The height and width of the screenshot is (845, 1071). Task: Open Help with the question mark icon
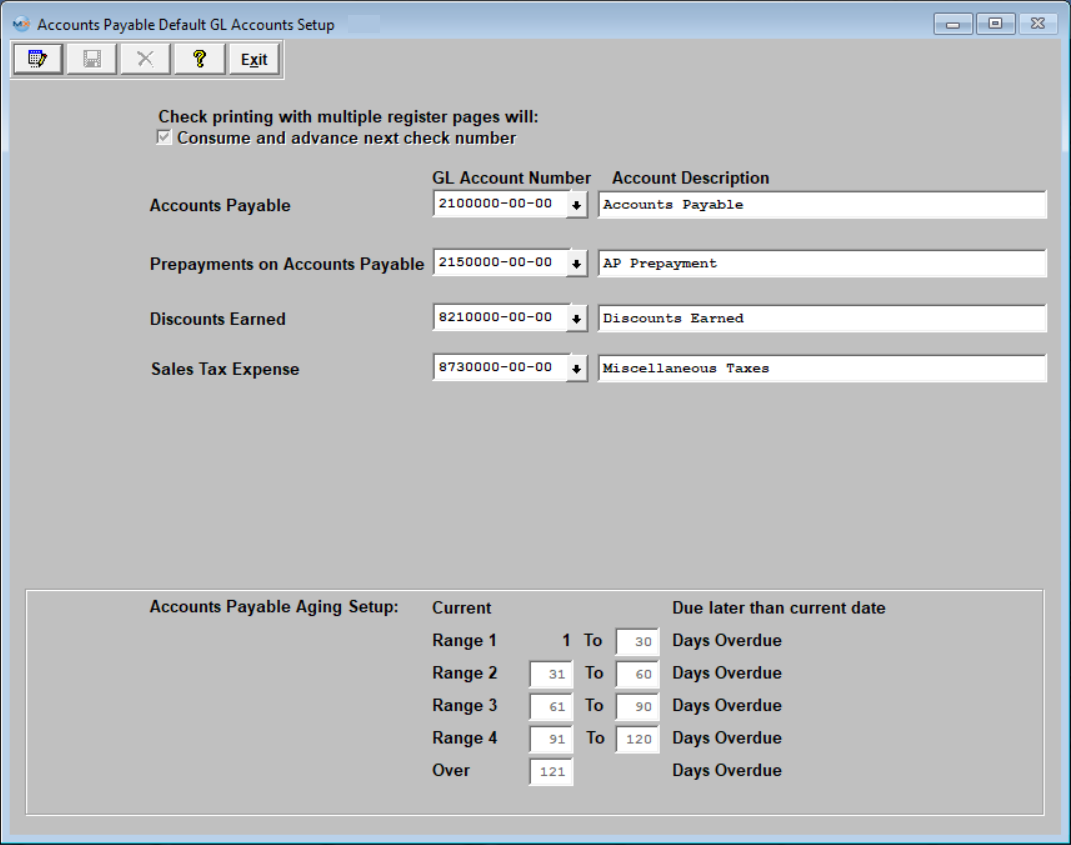pyautogui.click(x=199, y=59)
